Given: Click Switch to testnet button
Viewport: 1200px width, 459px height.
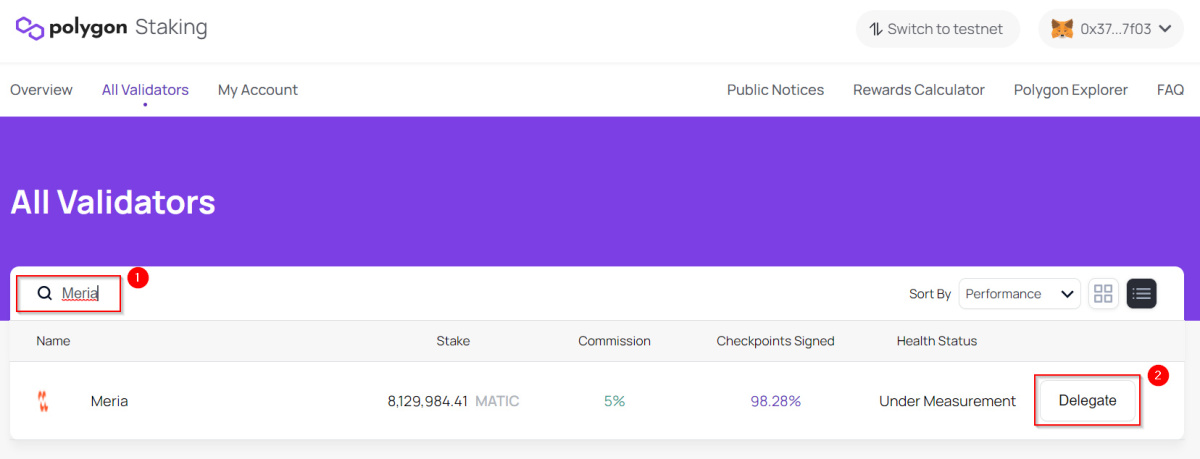Looking at the screenshot, I should [937, 29].
